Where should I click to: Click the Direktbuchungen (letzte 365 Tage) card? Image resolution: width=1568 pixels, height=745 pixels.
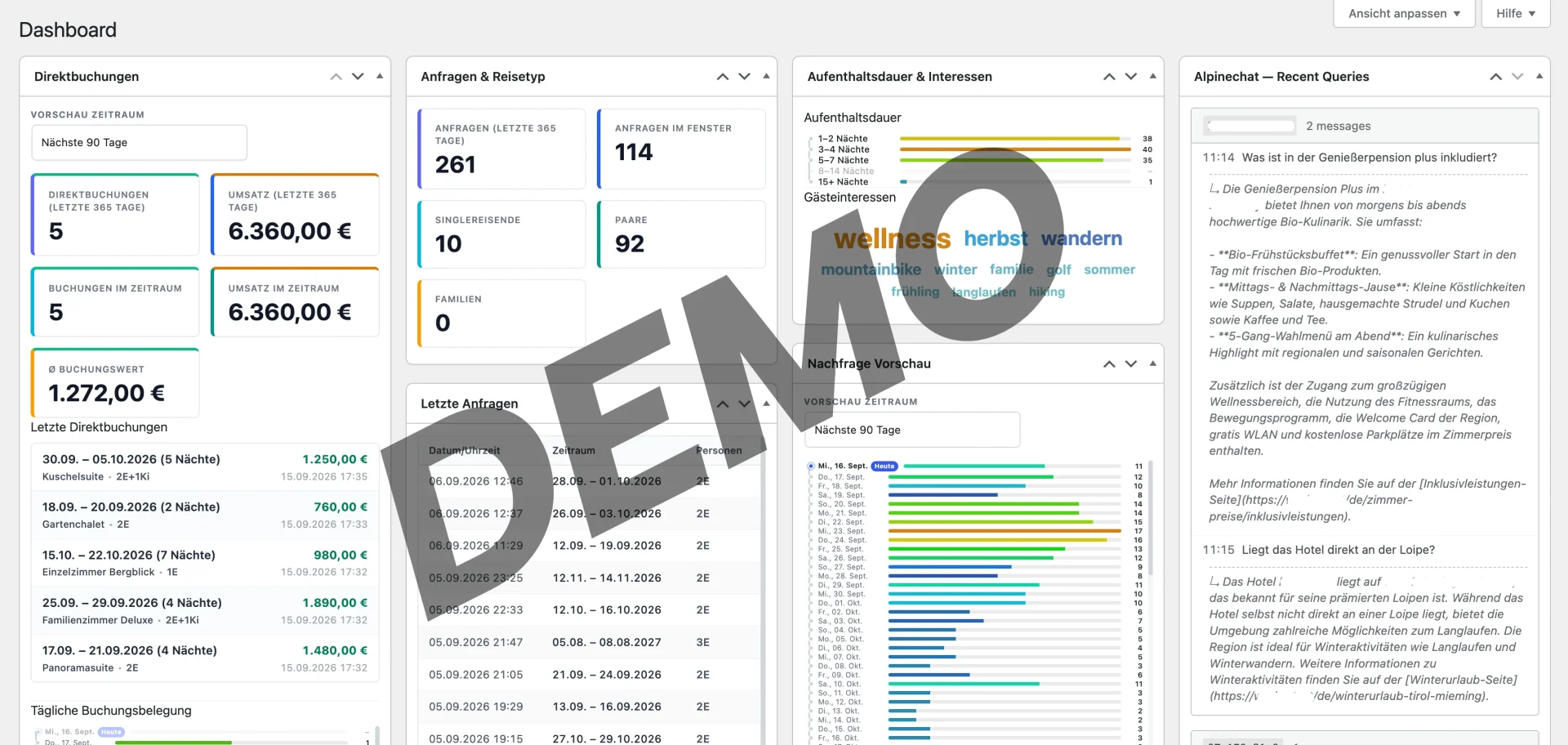[x=115, y=215]
